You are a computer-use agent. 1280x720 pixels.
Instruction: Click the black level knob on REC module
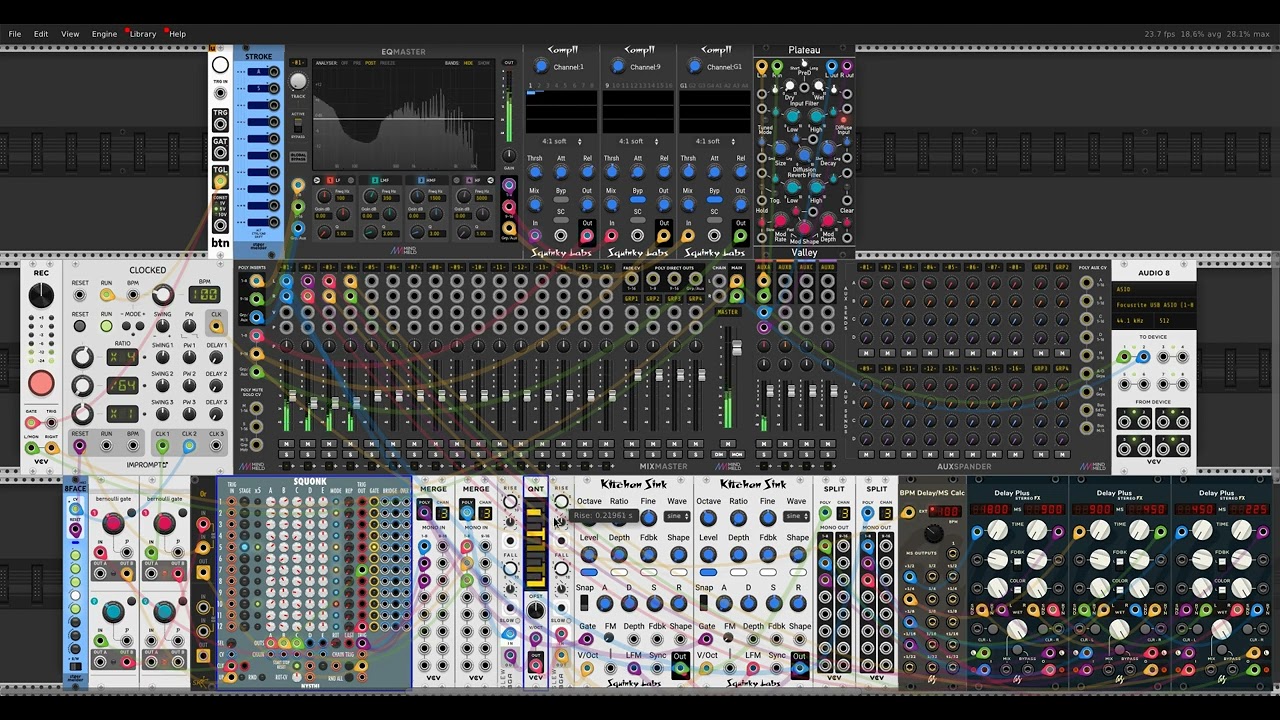tap(41, 295)
